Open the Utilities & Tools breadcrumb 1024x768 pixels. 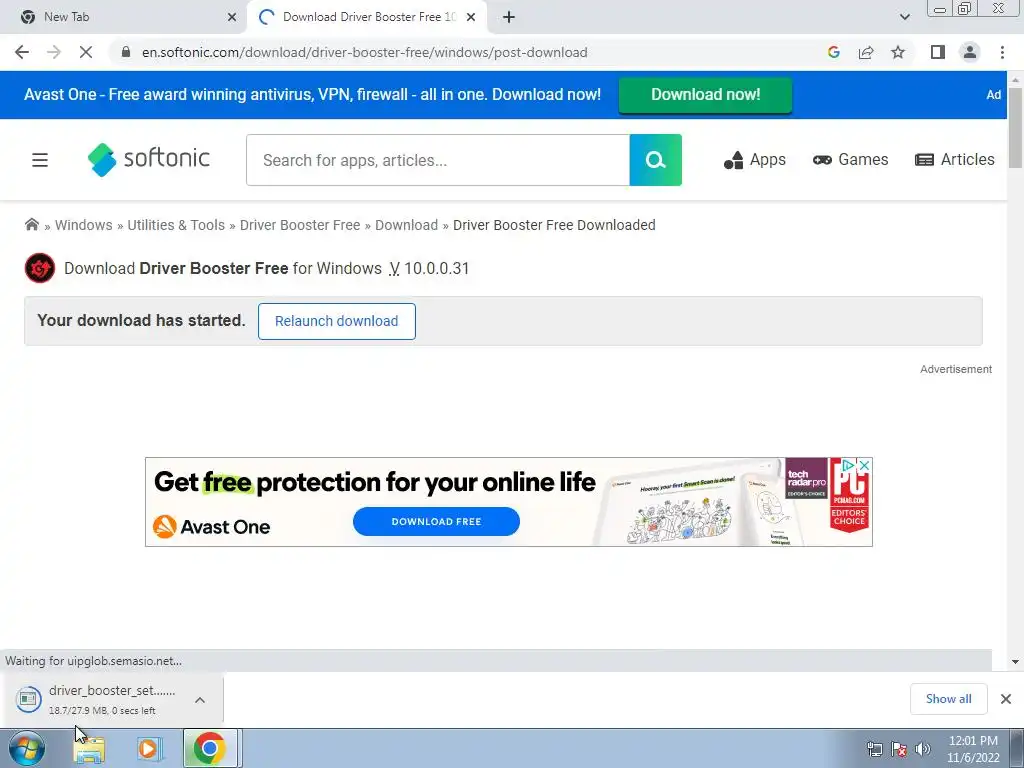(x=176, y=225)
